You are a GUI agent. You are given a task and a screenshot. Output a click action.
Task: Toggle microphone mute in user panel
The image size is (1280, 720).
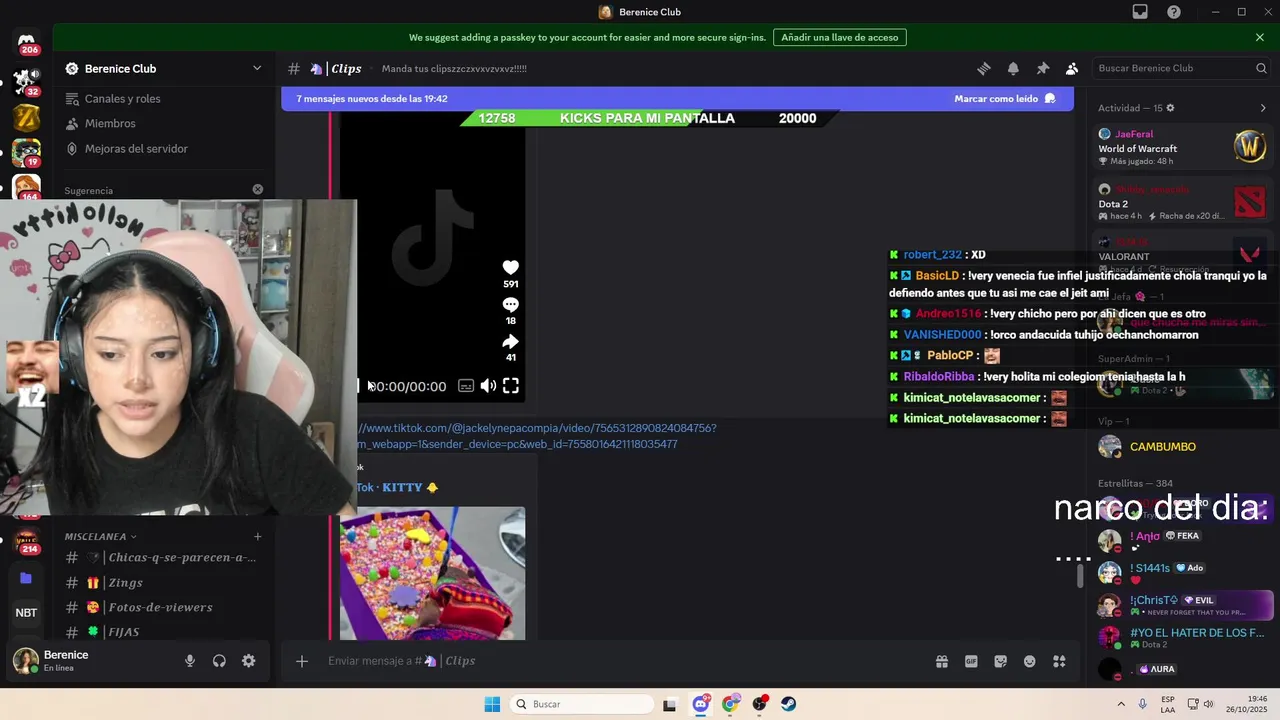(190, 661)
